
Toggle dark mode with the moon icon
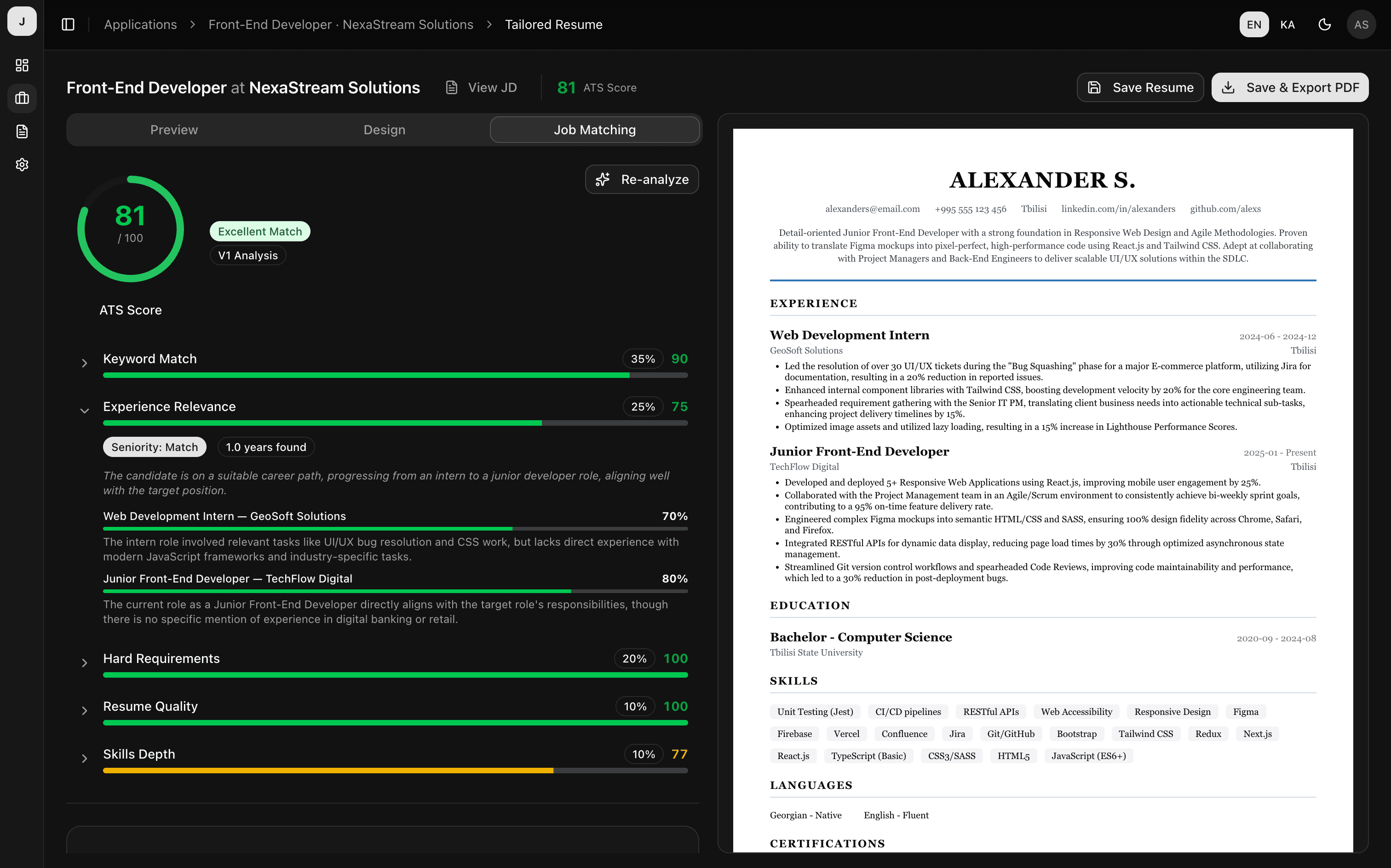(x=1324, y=24)
